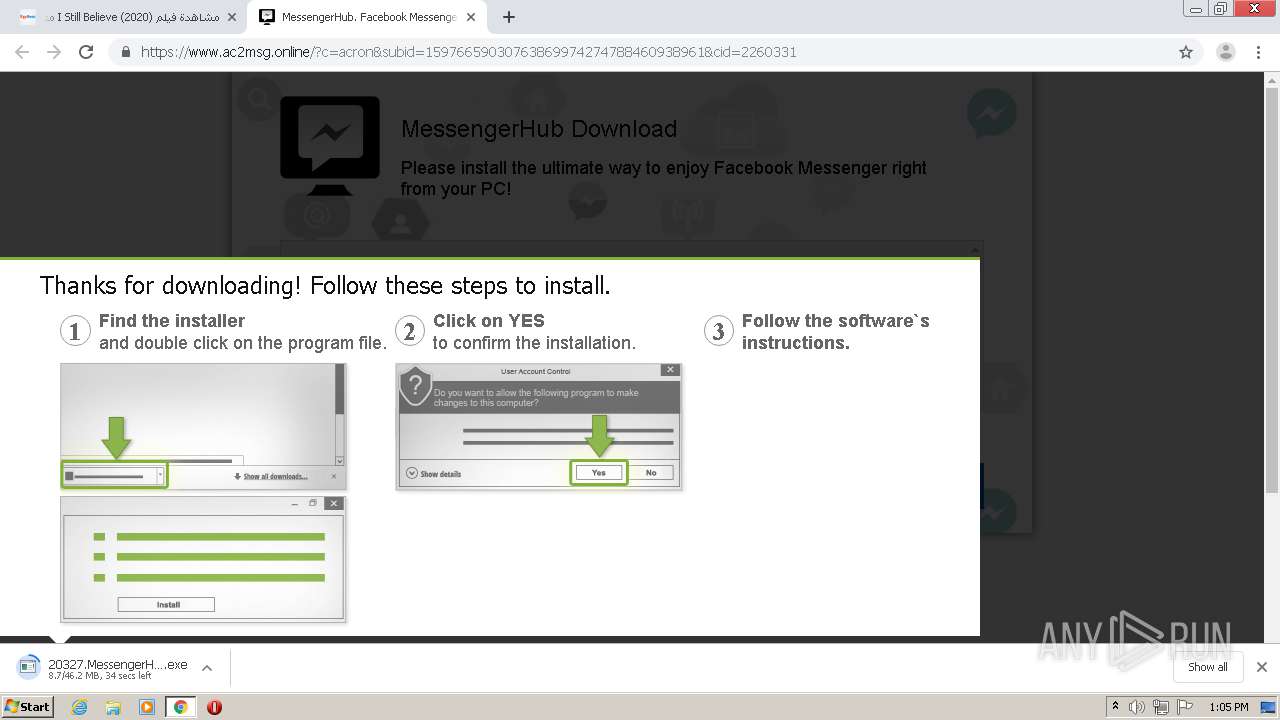Open a new browser tab
Screen dimensions: 1280x720
[x=508, y=17]
